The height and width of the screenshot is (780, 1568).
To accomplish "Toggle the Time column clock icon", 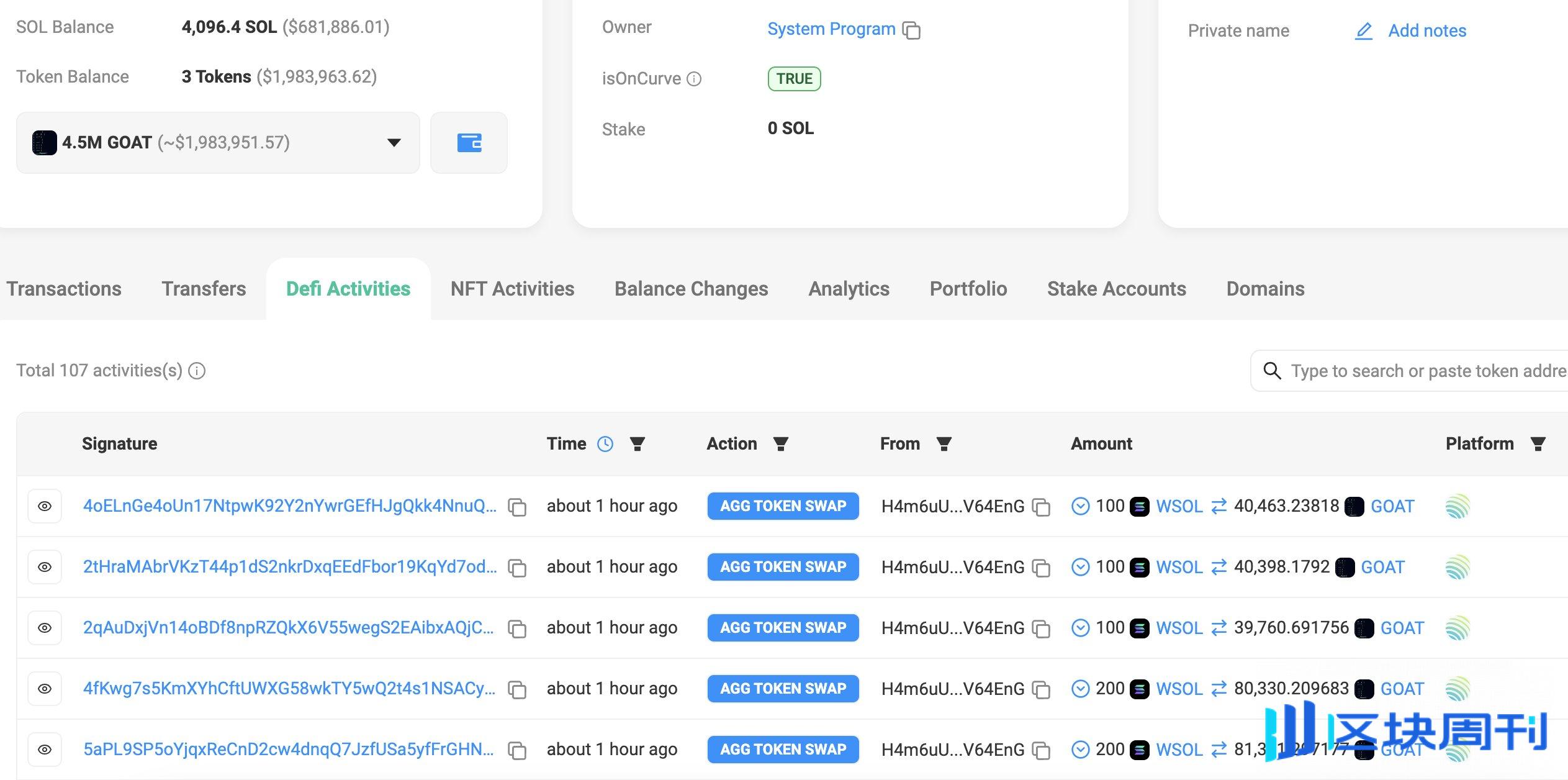I will pyautogui.click(x=605, y=444).
